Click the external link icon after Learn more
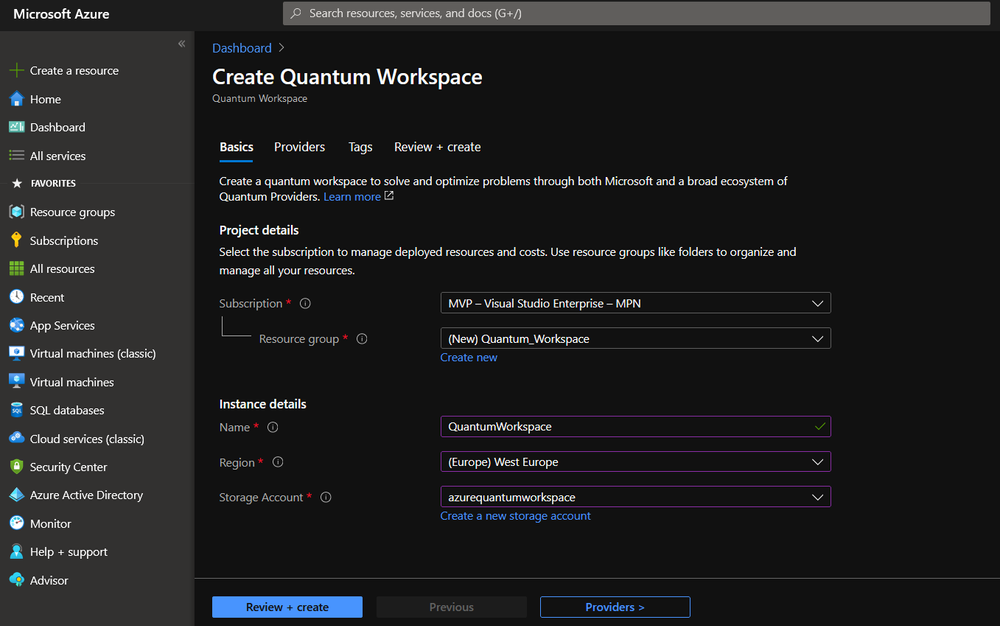1000x626 pixels. tap(389, 196)
